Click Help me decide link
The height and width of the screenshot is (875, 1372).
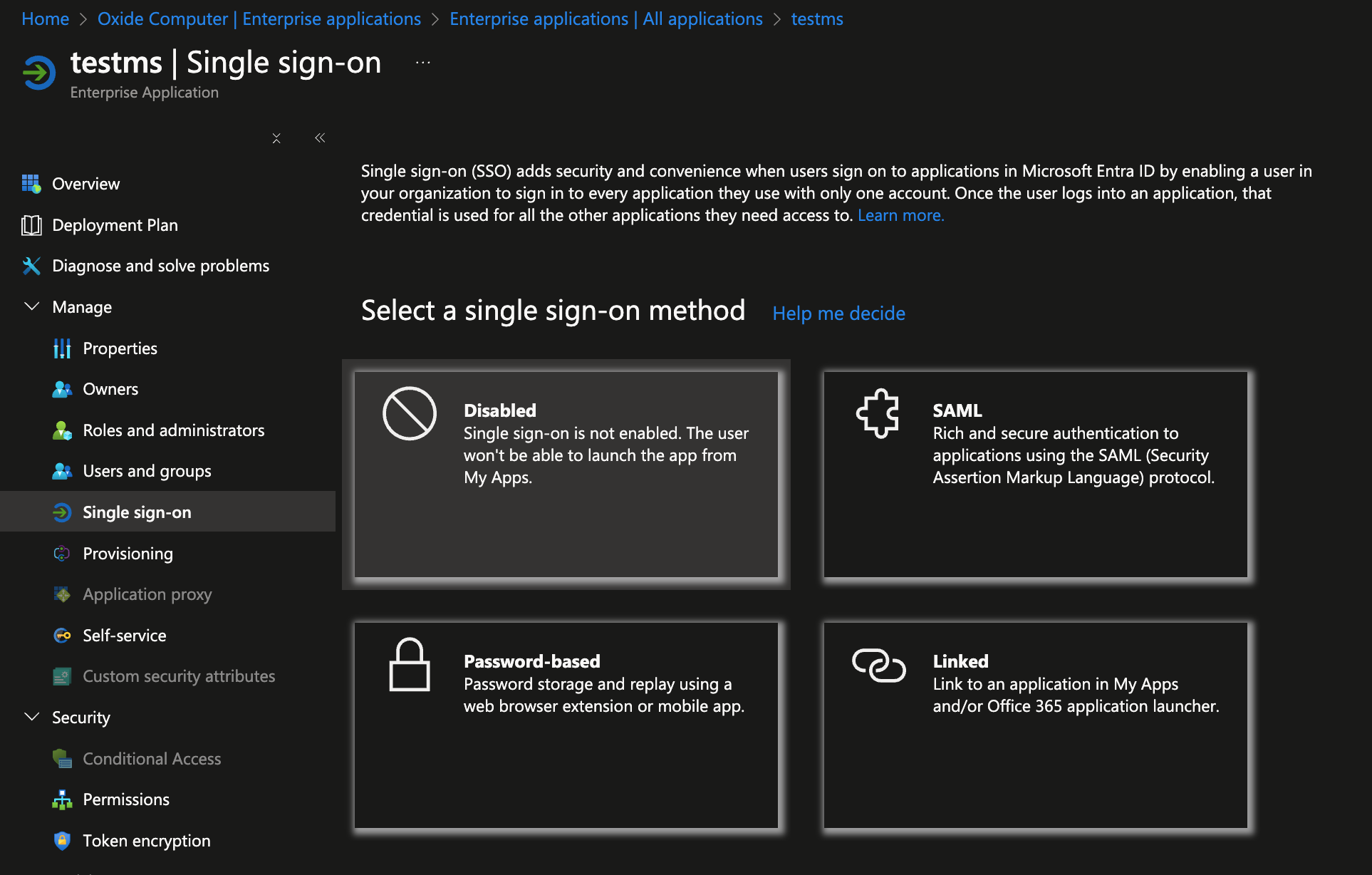pos(839,314)
